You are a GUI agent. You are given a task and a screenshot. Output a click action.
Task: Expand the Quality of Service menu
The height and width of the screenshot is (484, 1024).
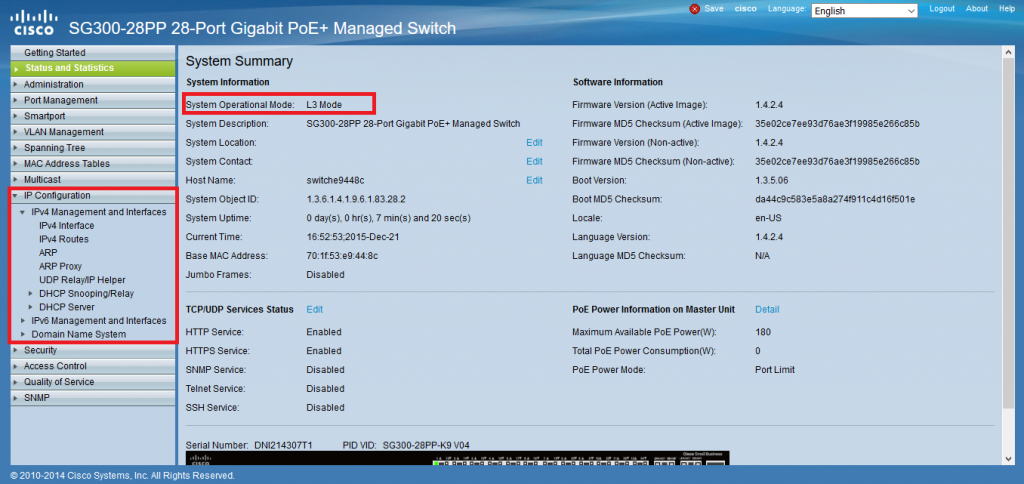click(x=93, y=381)
